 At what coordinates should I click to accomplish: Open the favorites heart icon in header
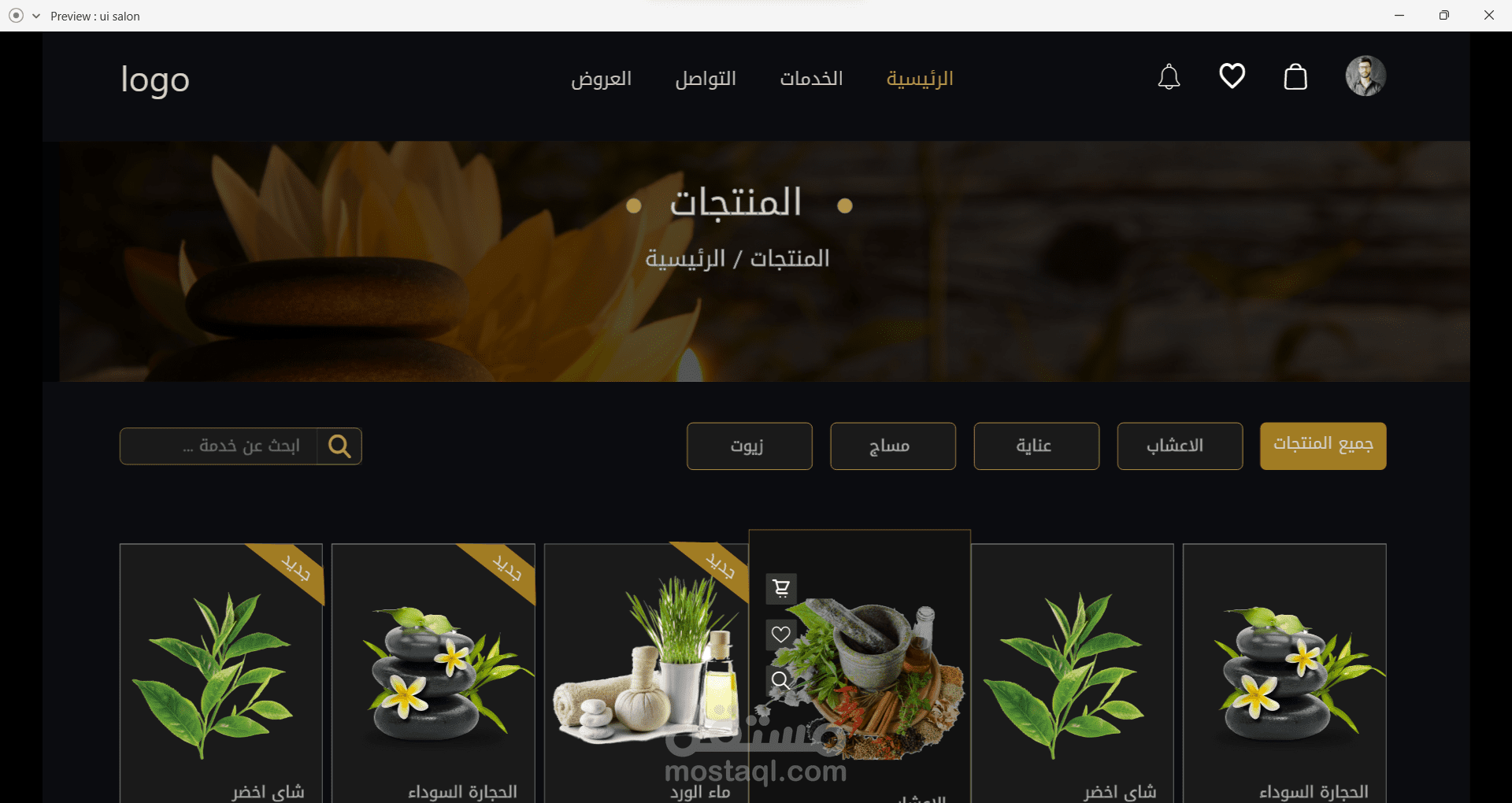click(1232, 76)
